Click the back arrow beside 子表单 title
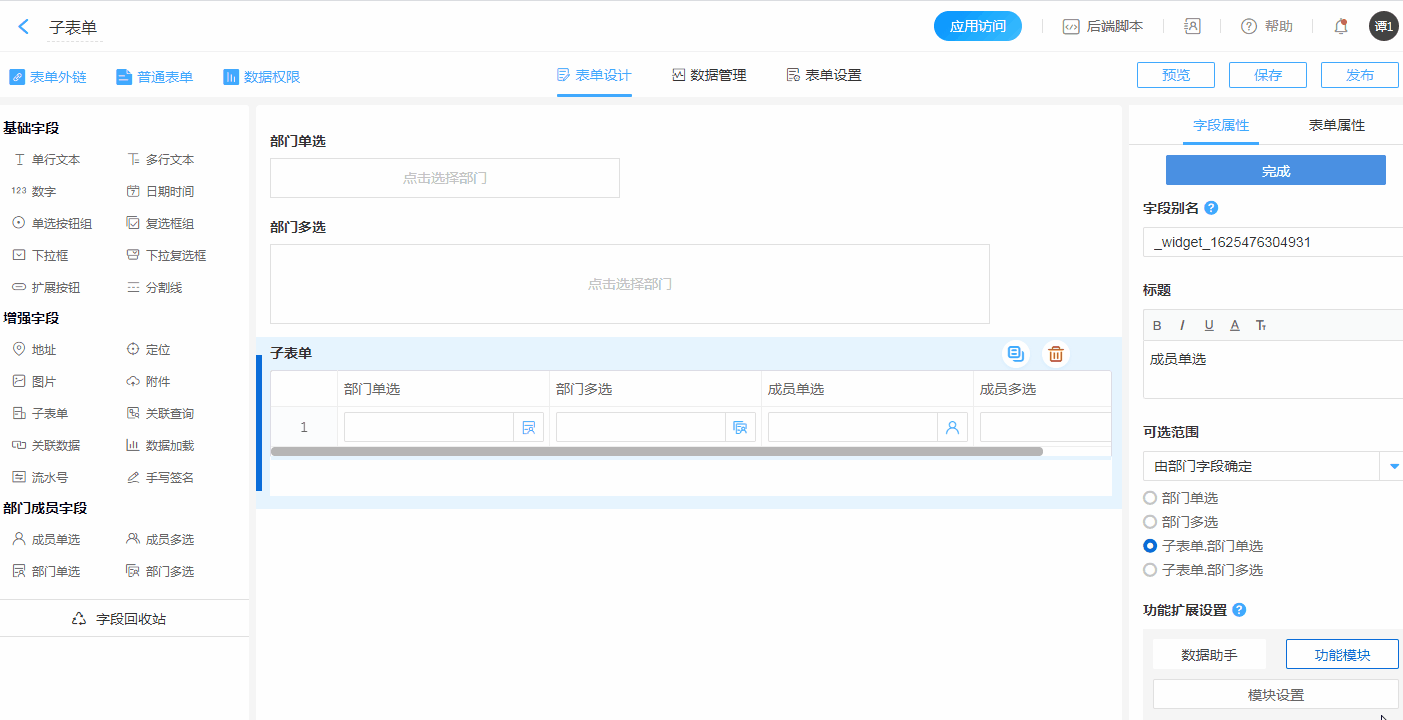 point(24,27)
